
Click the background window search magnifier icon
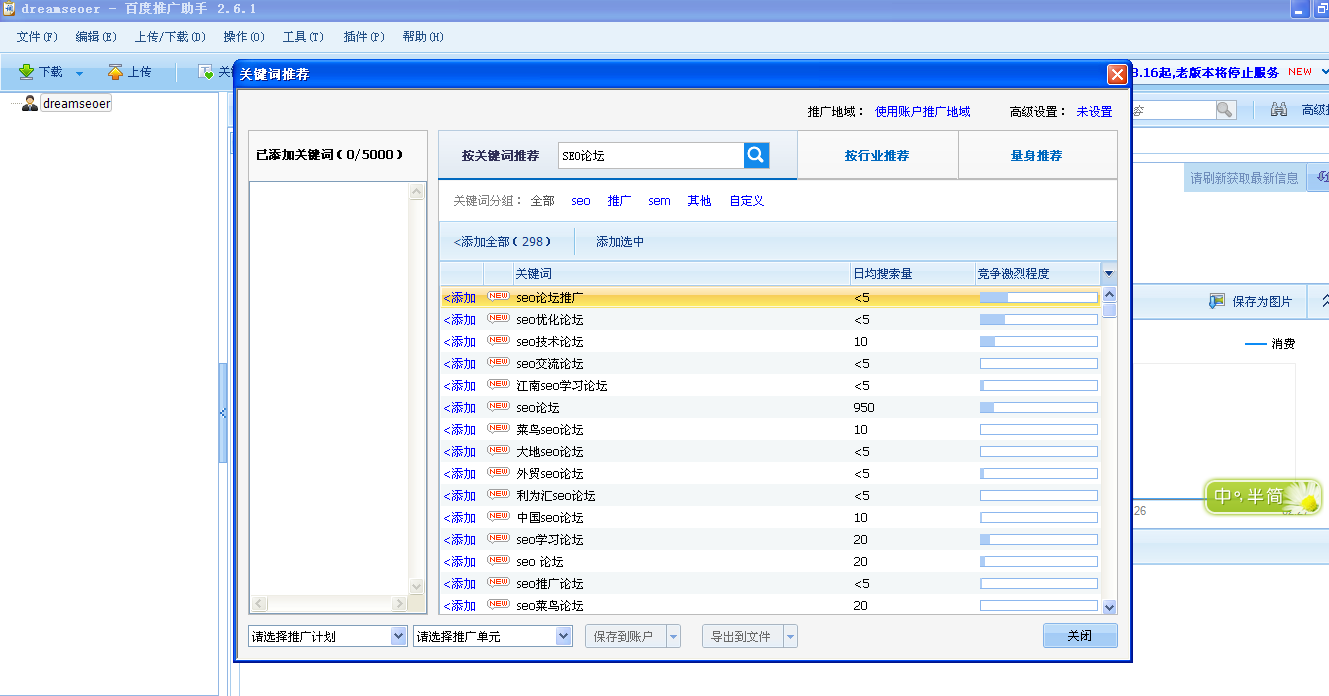1225,110
